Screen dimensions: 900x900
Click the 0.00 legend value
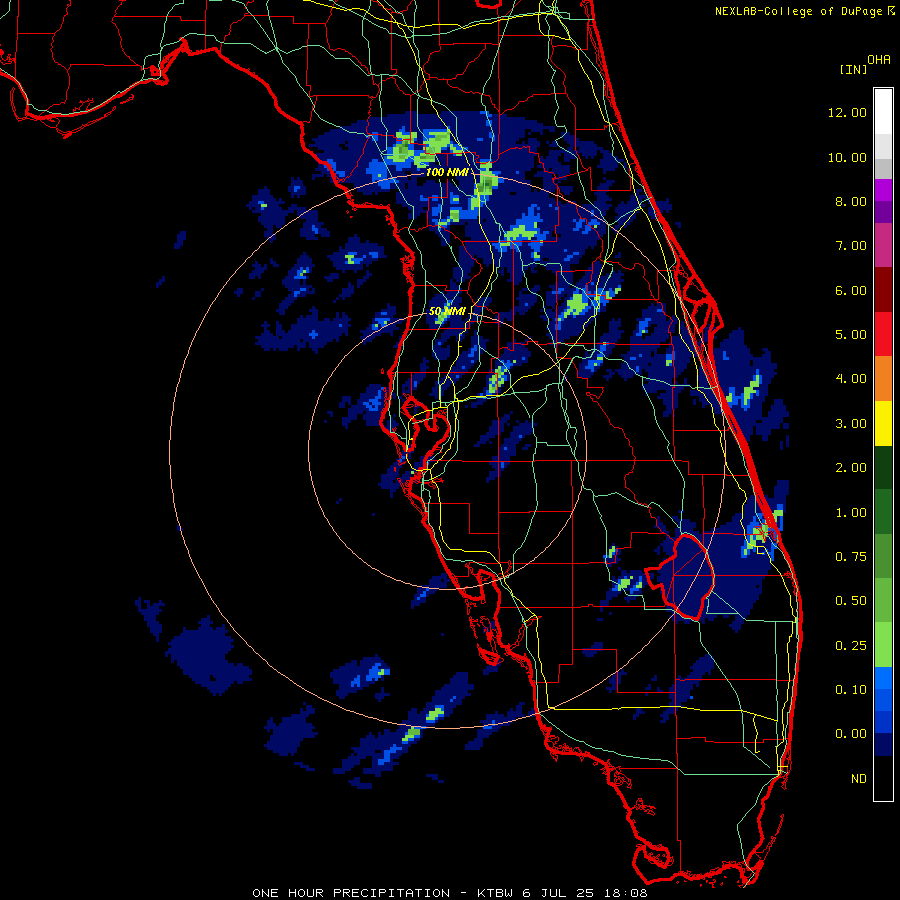click(851, 734)
